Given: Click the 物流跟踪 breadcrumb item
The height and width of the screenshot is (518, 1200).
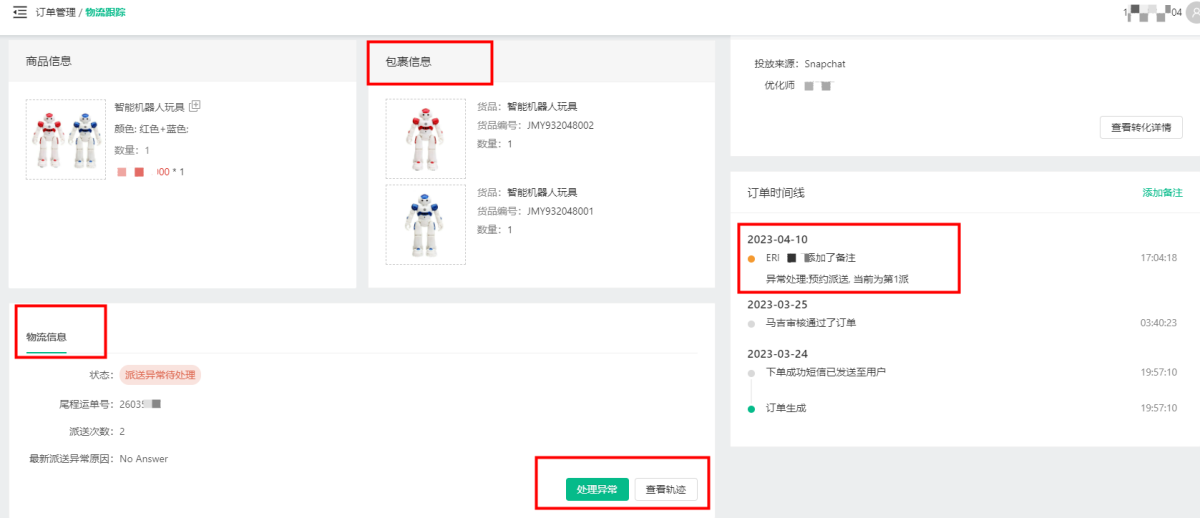Looking at the screenshot, I should (x=106, y=12).
